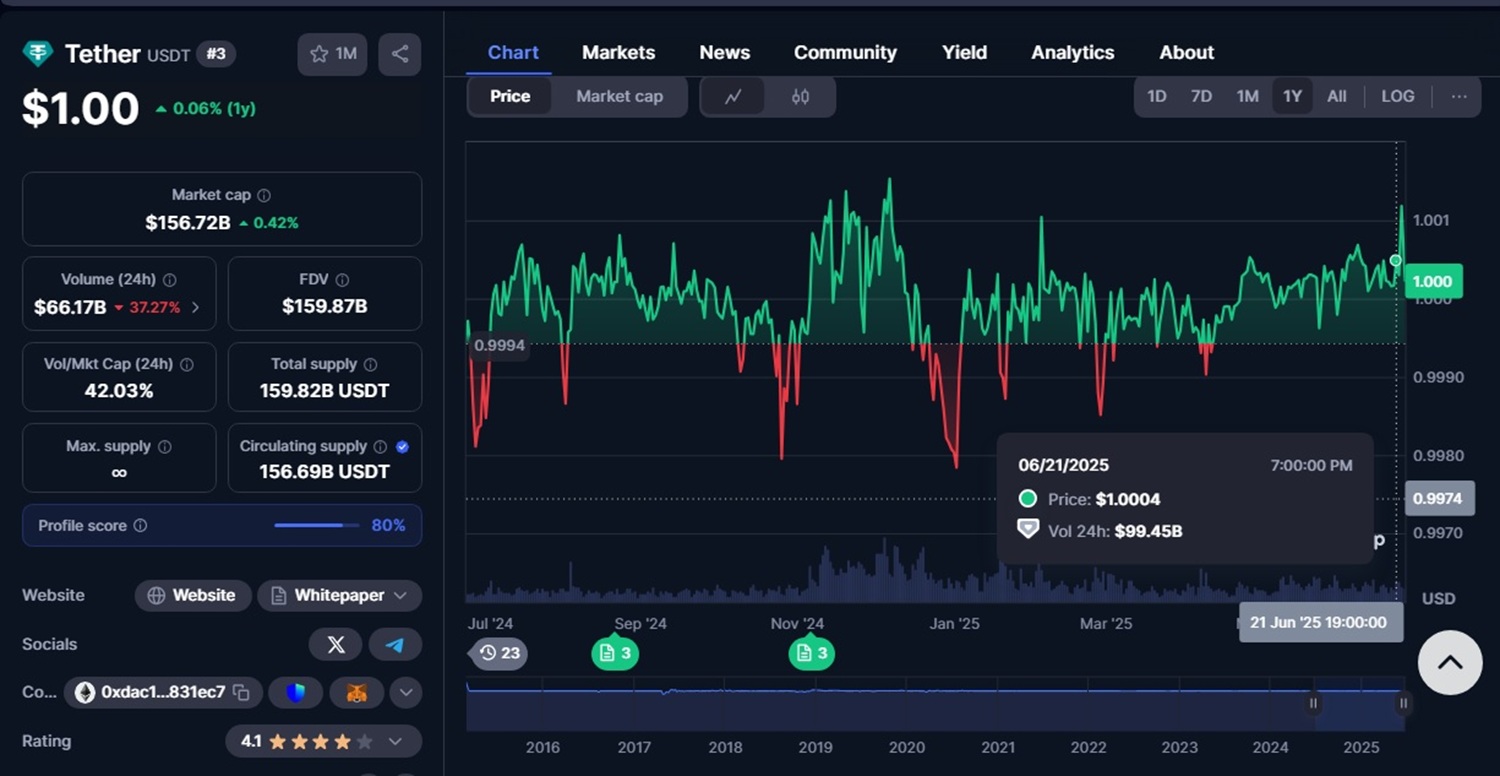Expand more contracts chevron

coord(405,692)
